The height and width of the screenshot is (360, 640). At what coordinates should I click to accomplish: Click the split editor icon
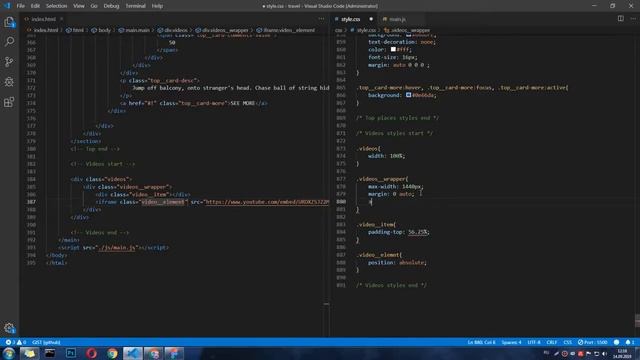click(620, 19)
